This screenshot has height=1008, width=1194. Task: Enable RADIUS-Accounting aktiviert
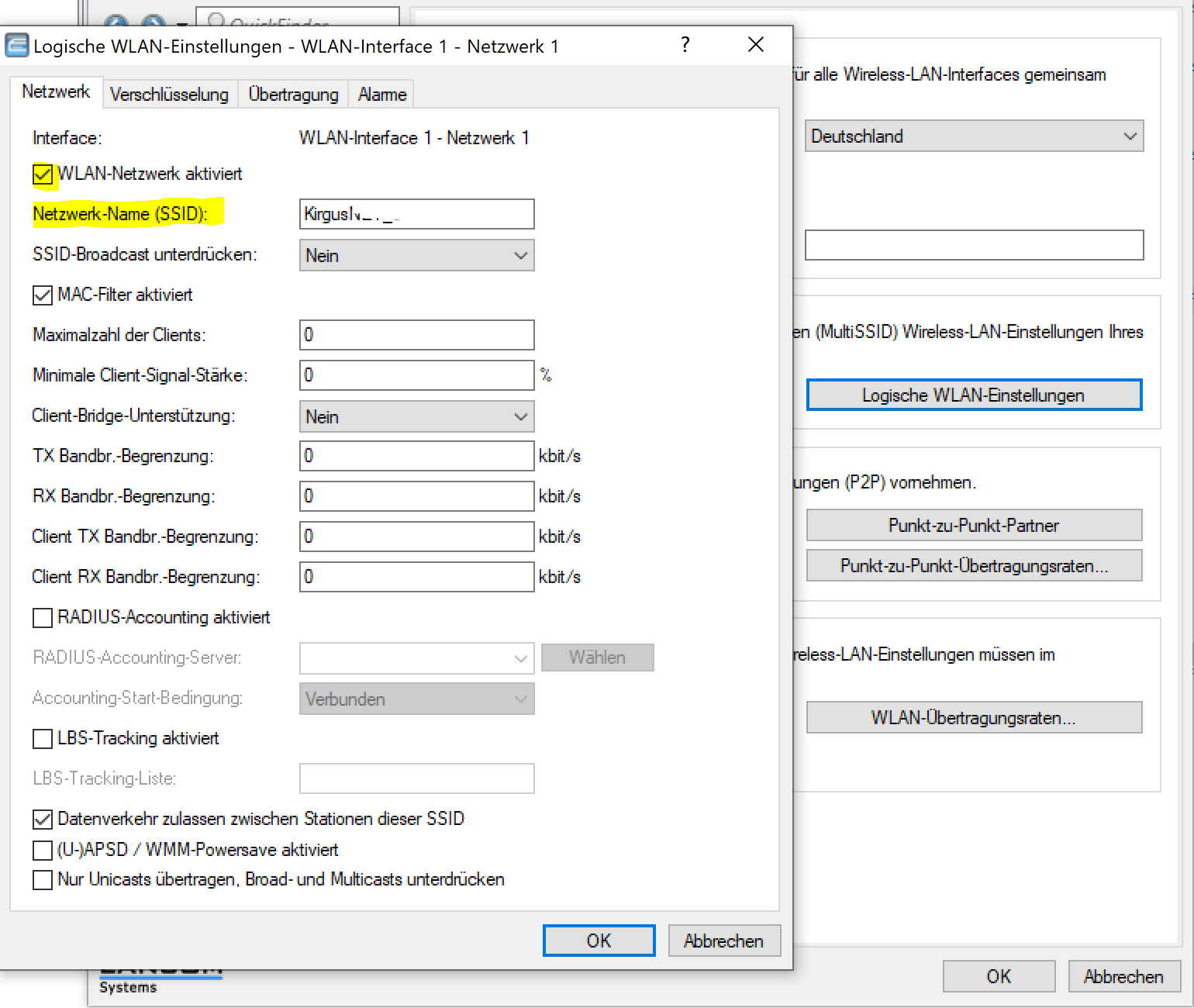[43, 618]
